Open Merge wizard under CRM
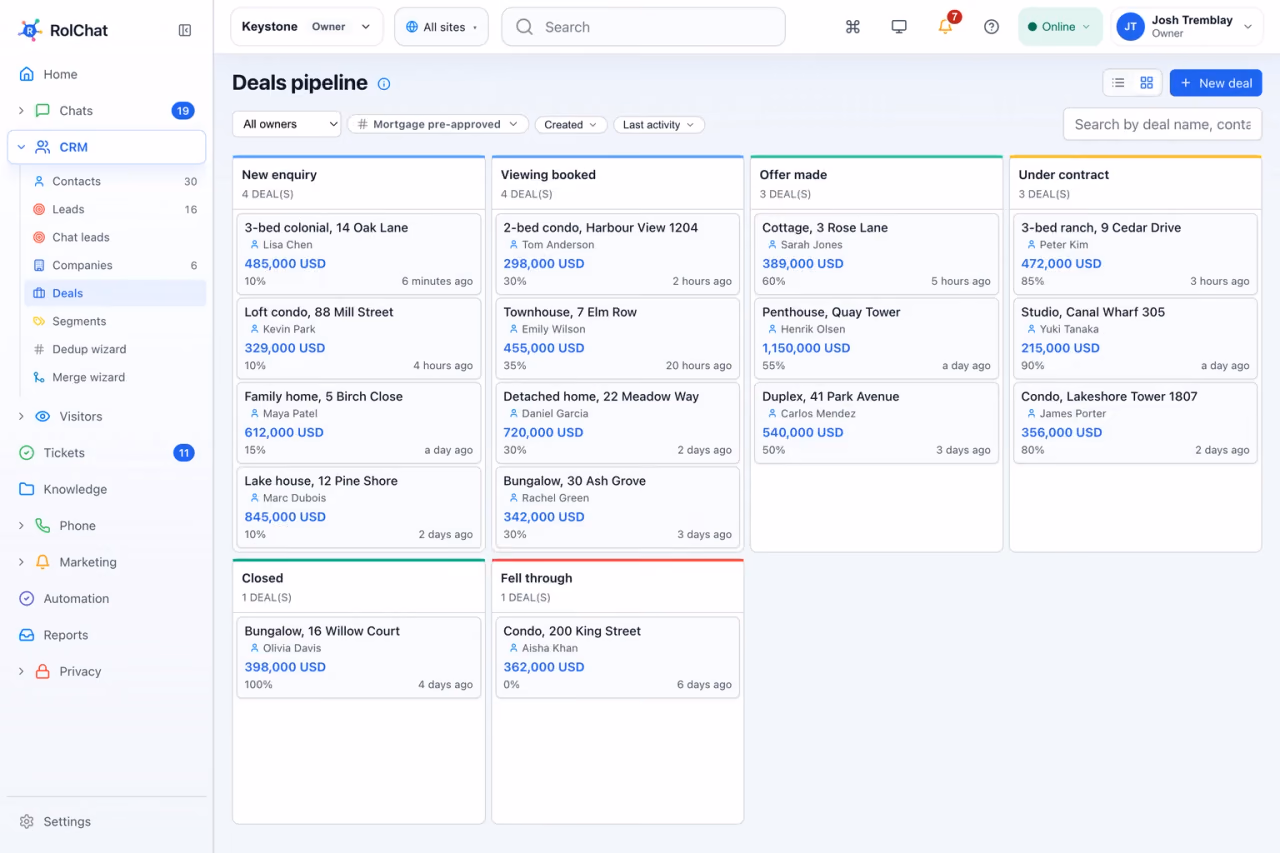Screen dimensions: 1280x853 point(115,377)
